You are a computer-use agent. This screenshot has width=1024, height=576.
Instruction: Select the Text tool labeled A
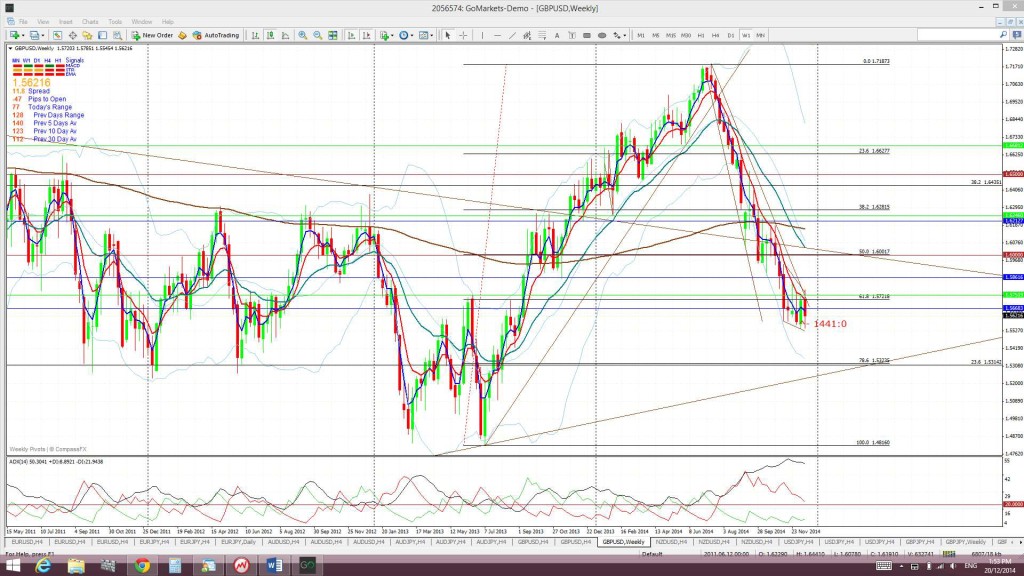(557, 35)
